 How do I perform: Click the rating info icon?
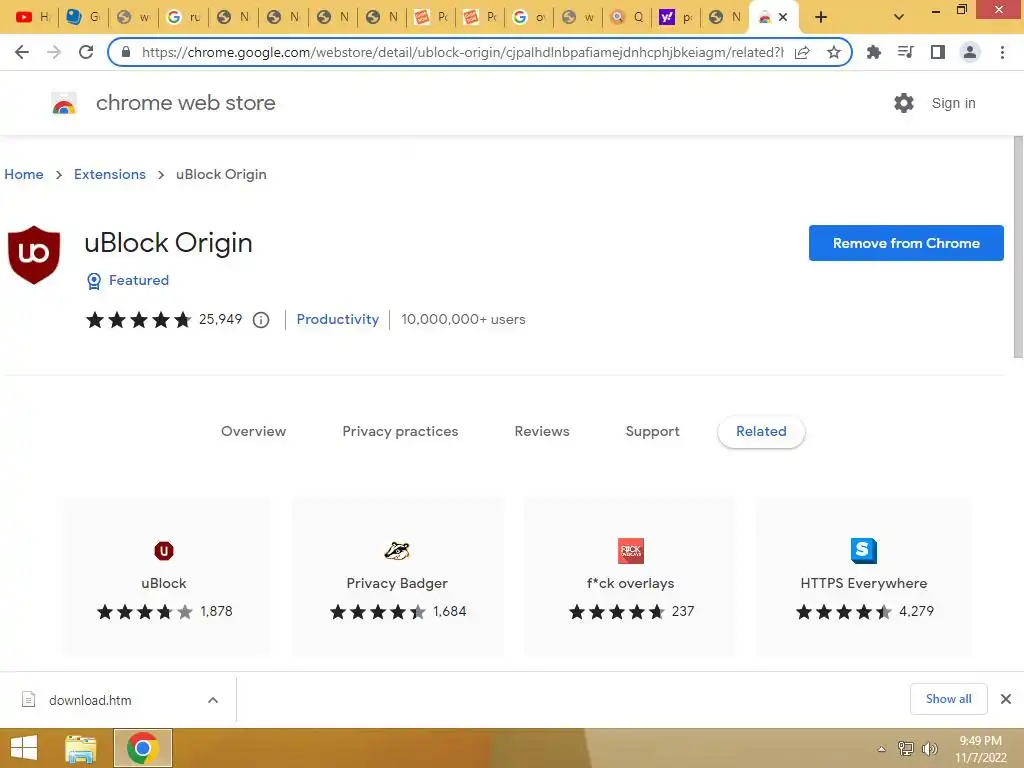click(261, 320)
